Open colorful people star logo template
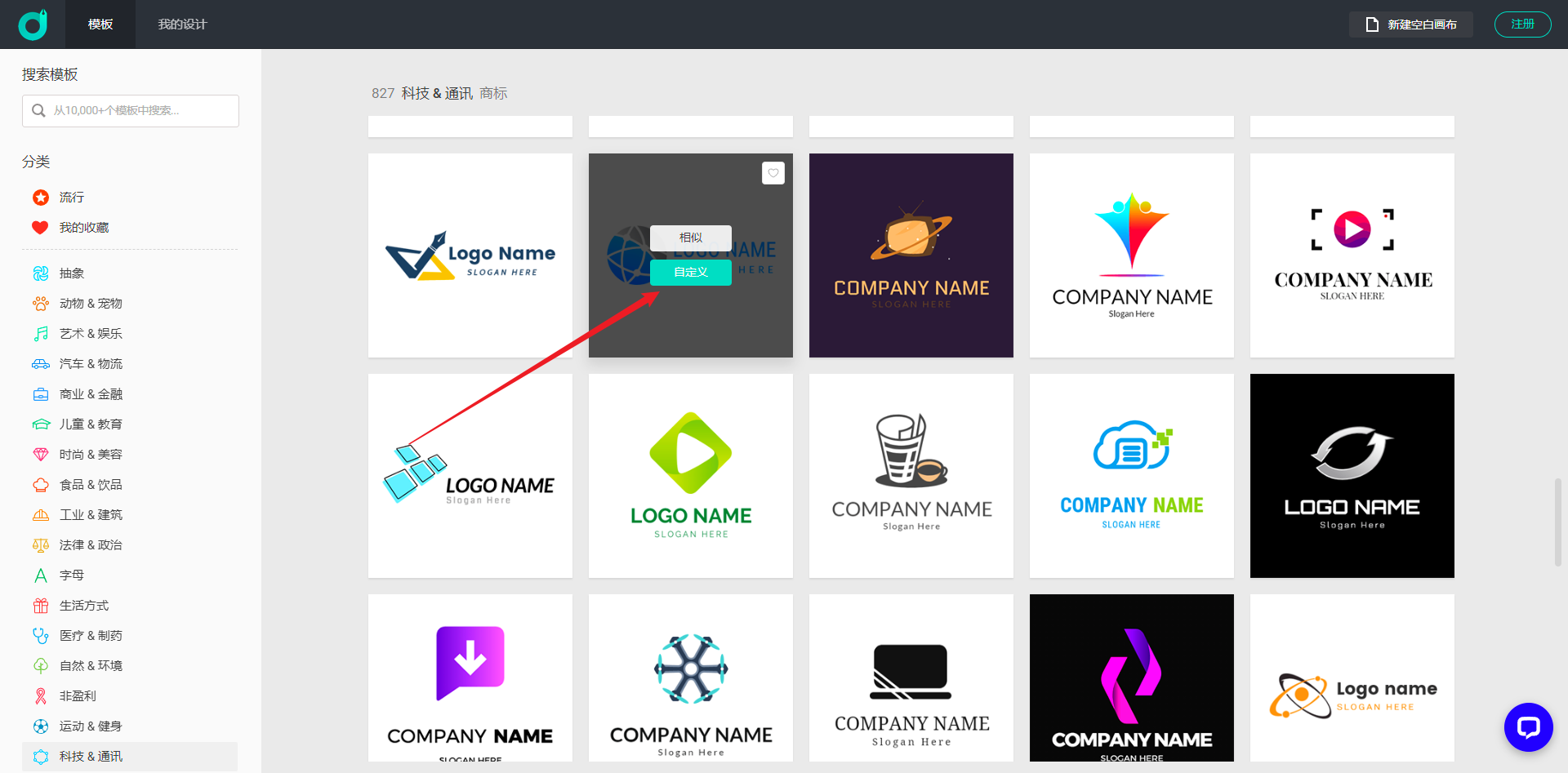This screenshot has height=773, width=1568. (x=1132, y=255)
